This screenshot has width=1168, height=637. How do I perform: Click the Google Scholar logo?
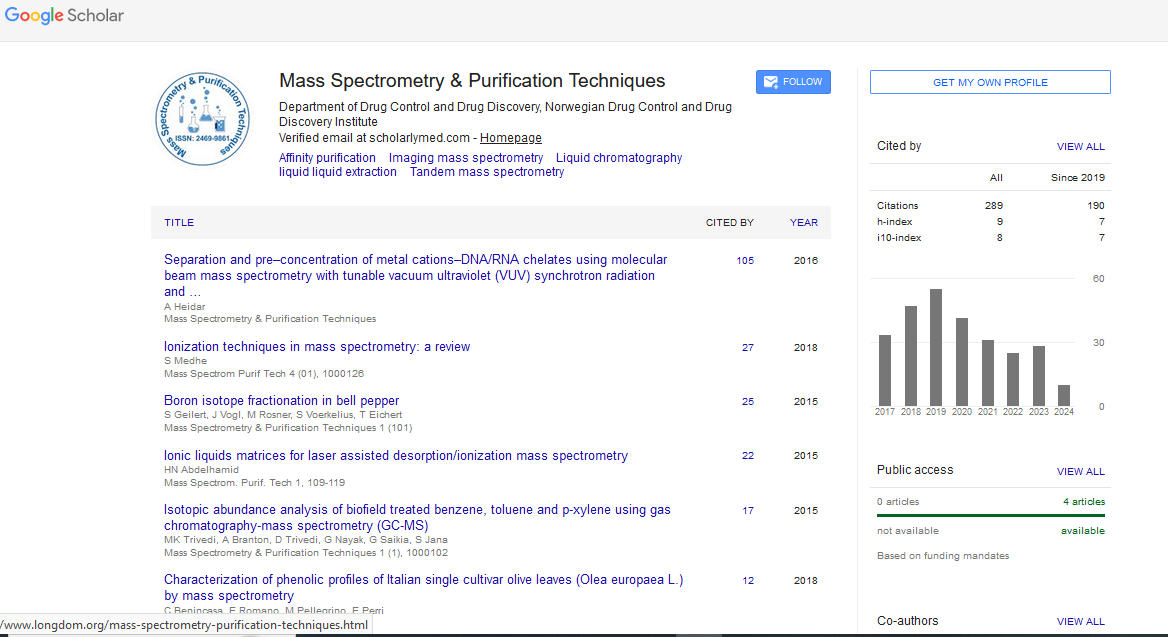point(64,16)
